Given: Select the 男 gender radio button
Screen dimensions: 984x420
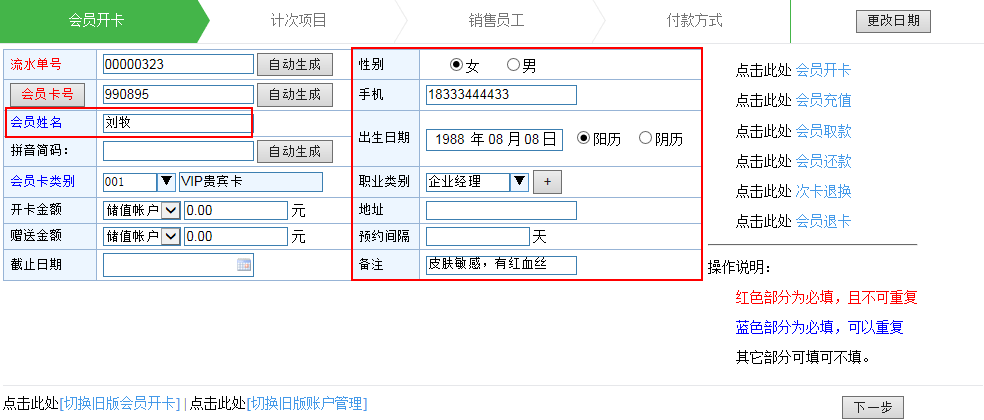Looking at the screenshot, I should [x=514, y=65].
